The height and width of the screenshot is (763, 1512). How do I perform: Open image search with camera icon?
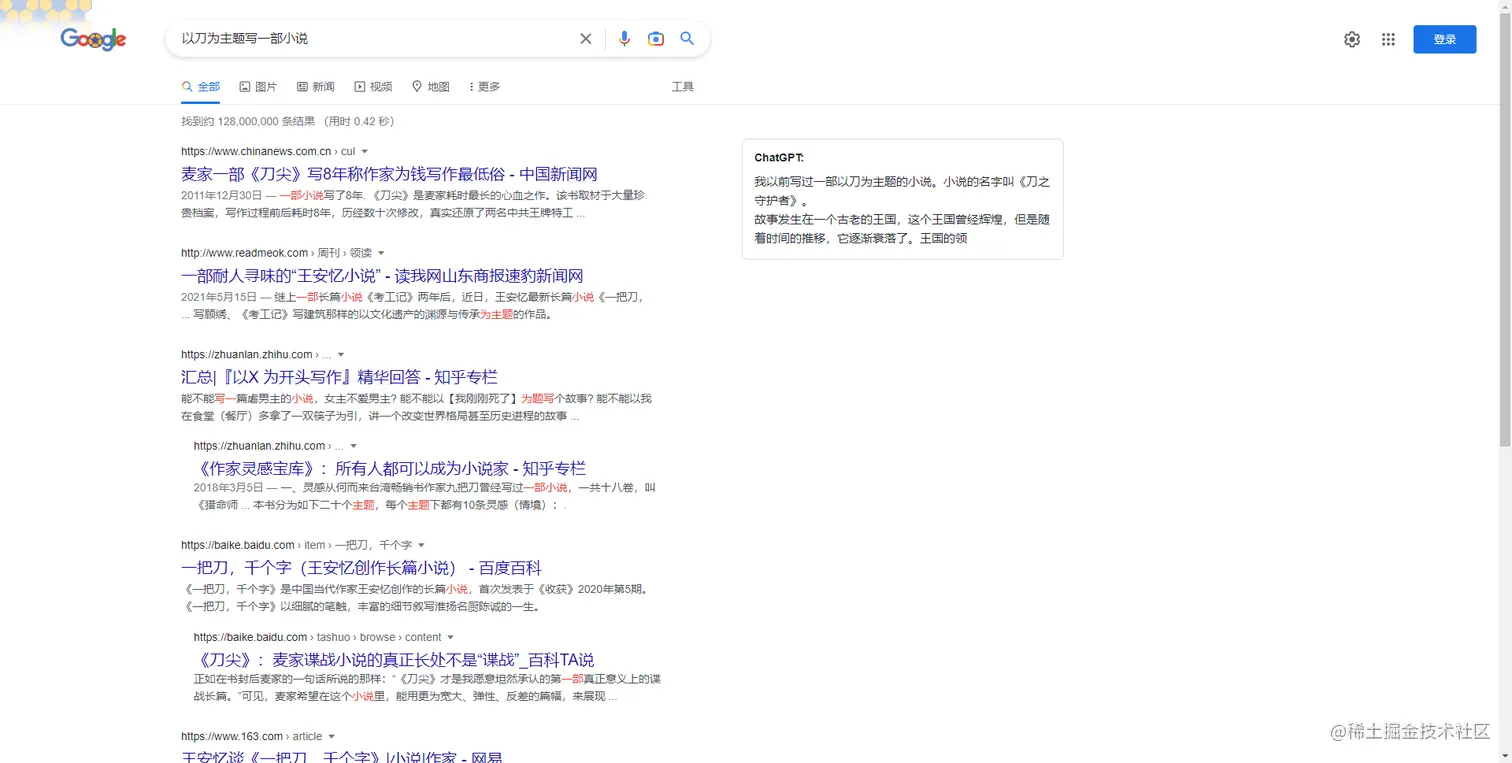(656, 39)
